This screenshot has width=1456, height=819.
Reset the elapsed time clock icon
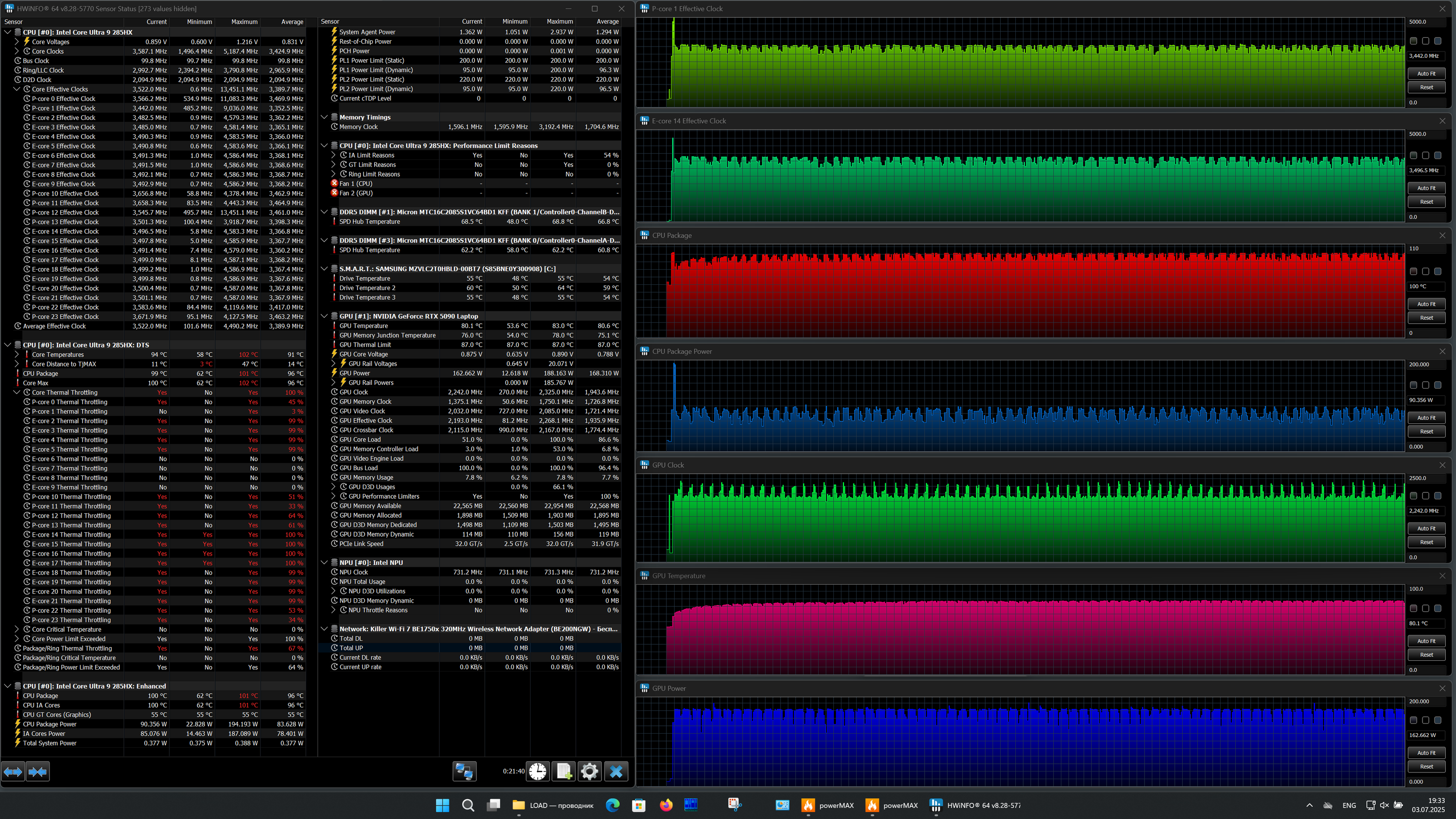click(538, 771)
